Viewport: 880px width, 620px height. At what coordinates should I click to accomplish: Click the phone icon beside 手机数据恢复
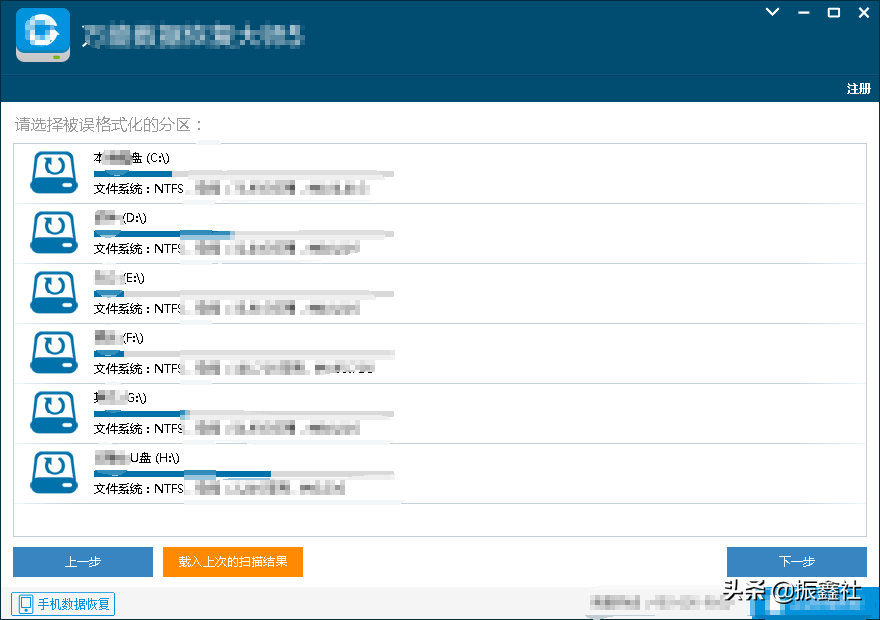point(26,604)
